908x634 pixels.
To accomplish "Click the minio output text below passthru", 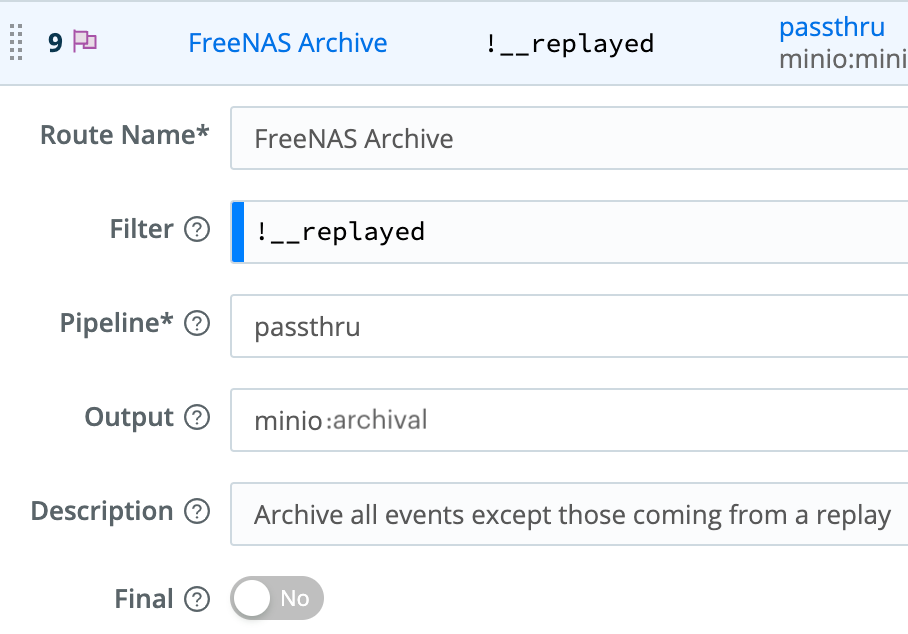I will (x=842, y=60).
